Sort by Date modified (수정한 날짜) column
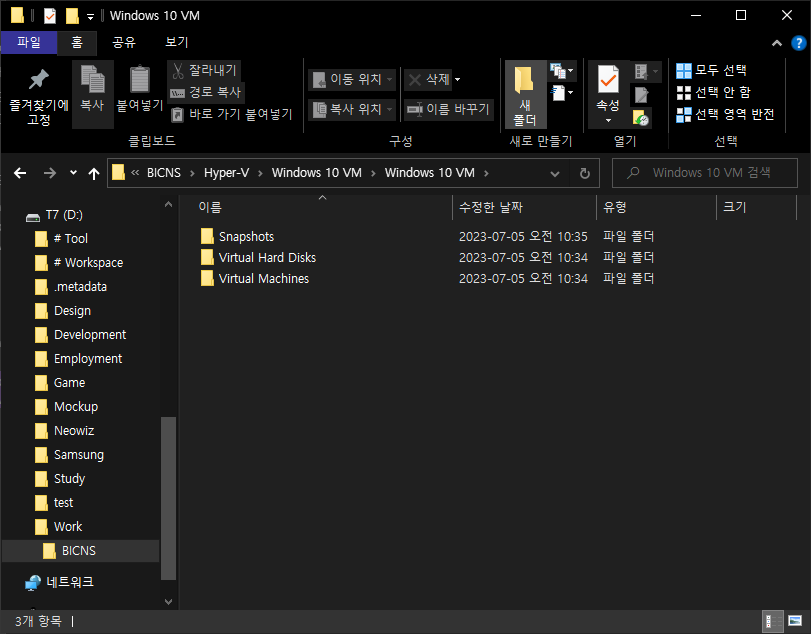The image size is (811, 634). pyautogui.click(x=524, y=207)
